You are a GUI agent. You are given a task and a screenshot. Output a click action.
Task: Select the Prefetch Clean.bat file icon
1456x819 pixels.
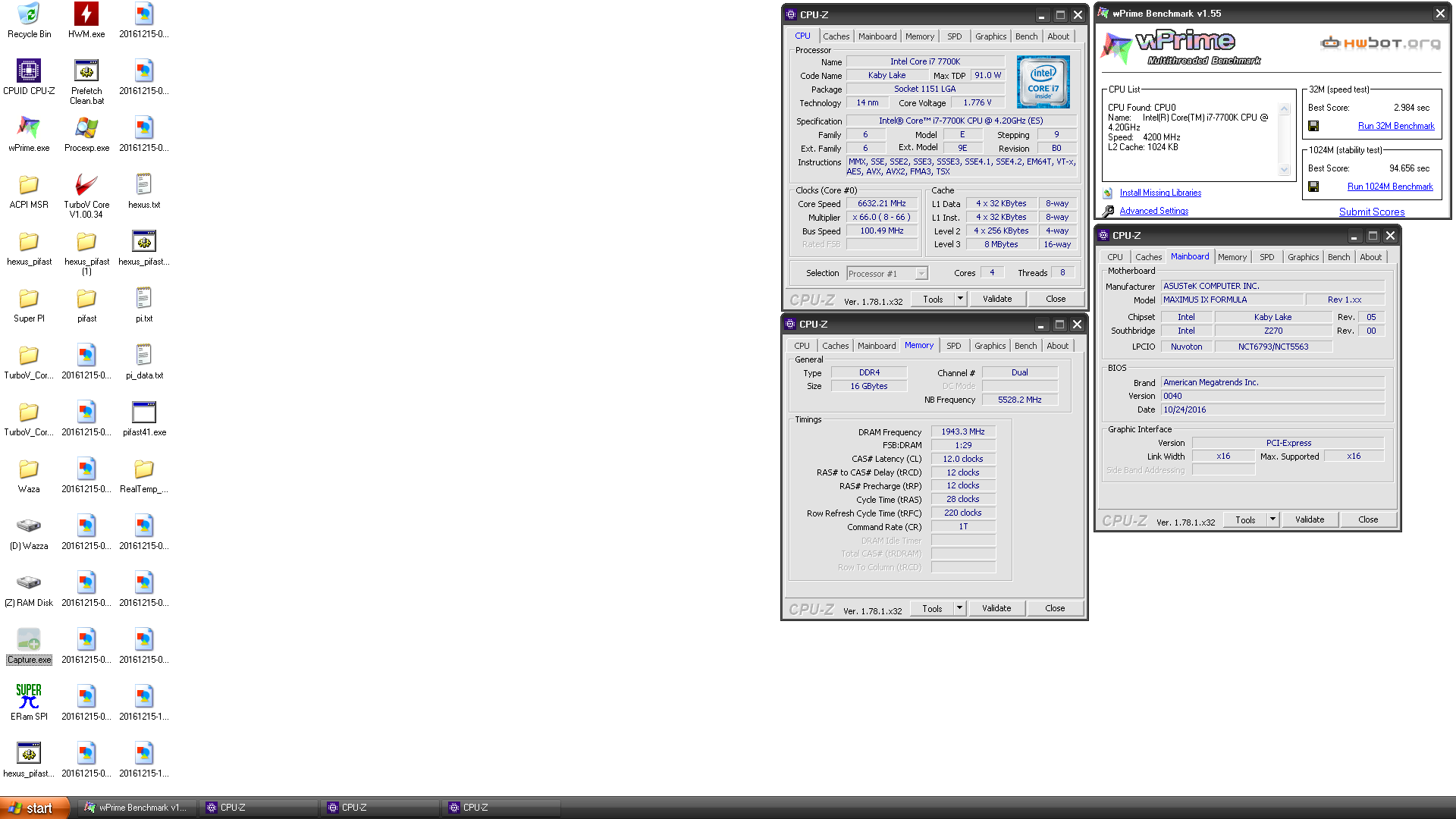pos(86,82)
